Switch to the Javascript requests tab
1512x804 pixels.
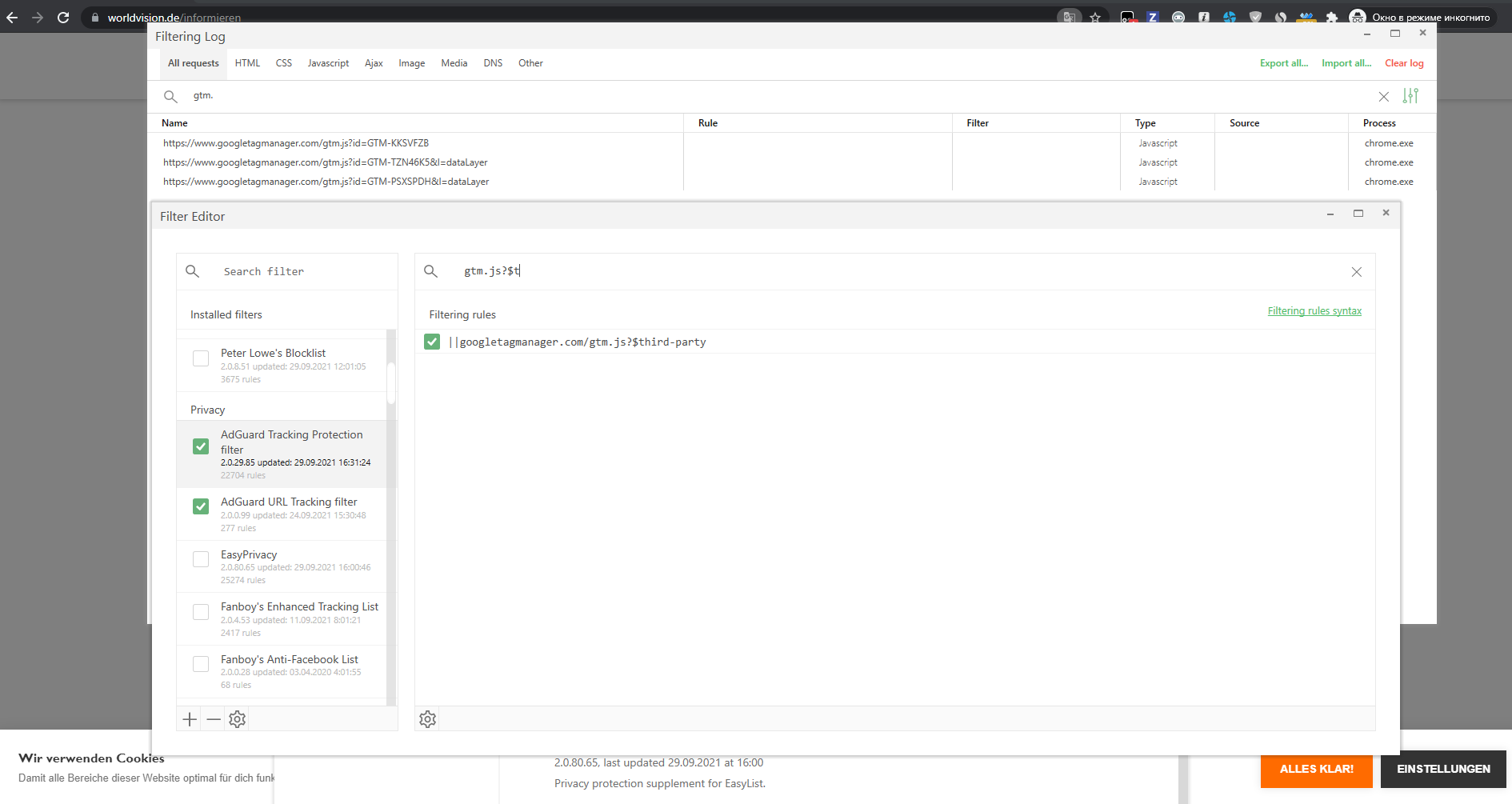click(x=328, y=63)
